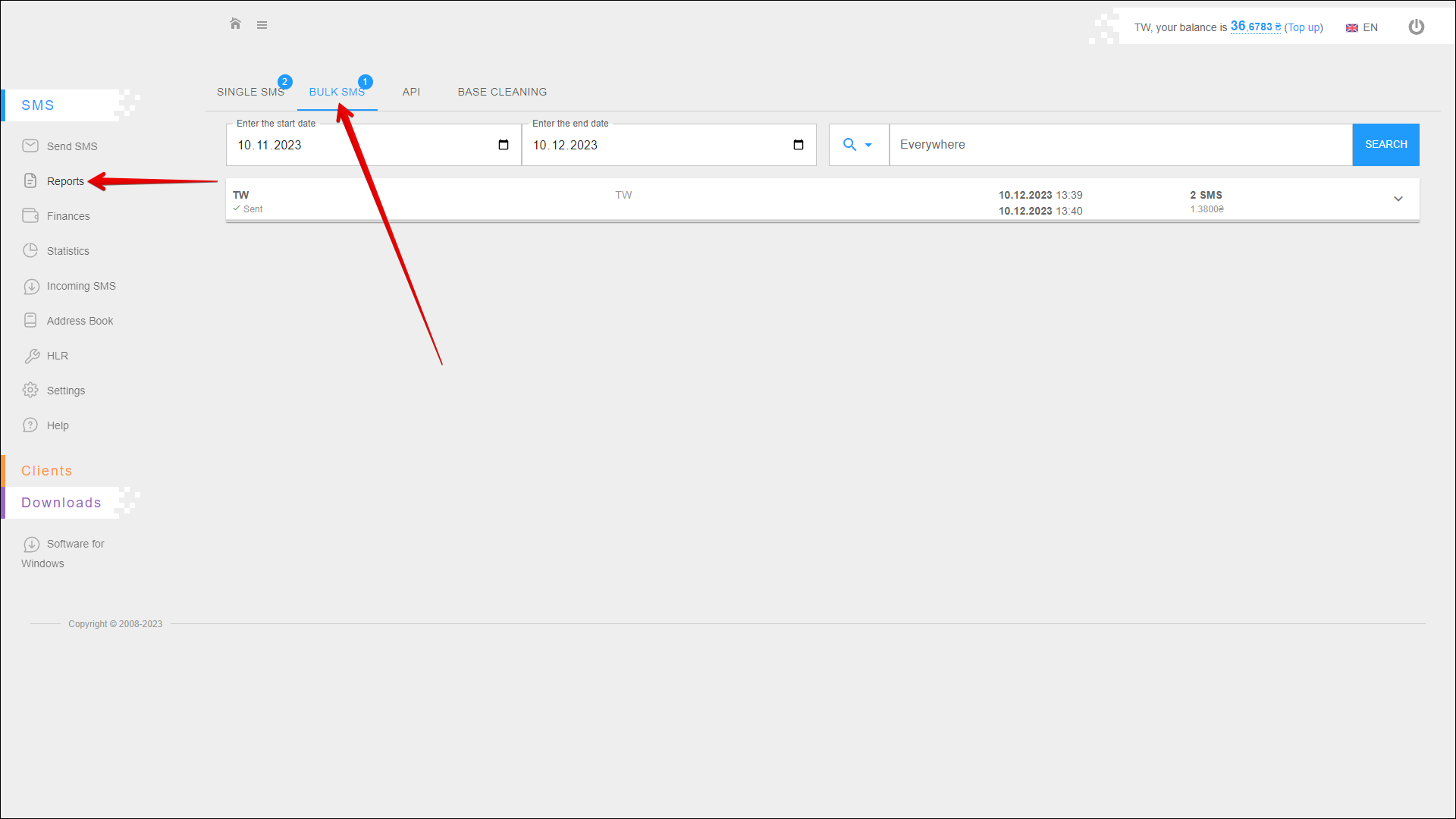Open Address Book sidebar icon
The width and height of the screenshot is (1456, 819).
[x=30, y=321]
